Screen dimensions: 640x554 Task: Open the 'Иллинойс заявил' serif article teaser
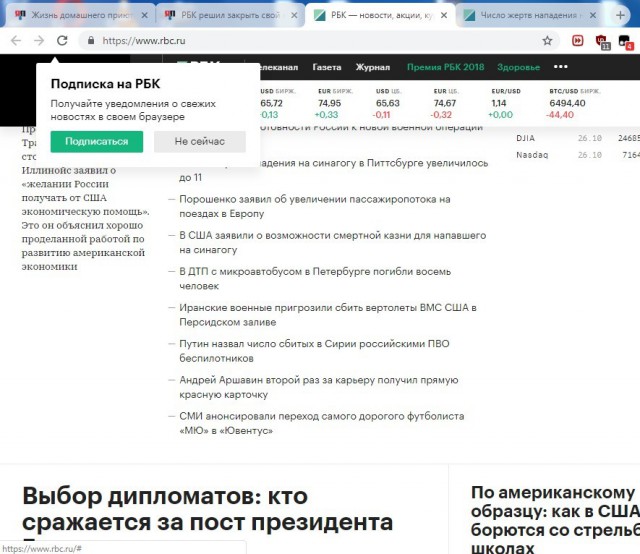tap(86, 218)
